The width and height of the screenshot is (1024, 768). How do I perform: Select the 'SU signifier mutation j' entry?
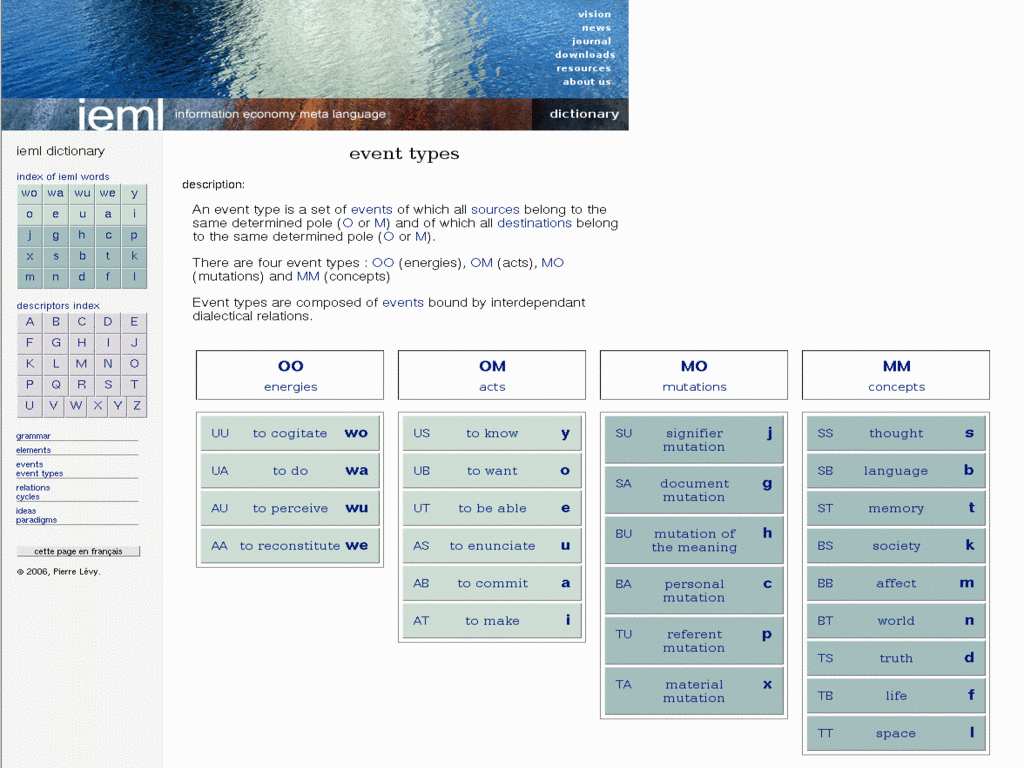(694, 440)
